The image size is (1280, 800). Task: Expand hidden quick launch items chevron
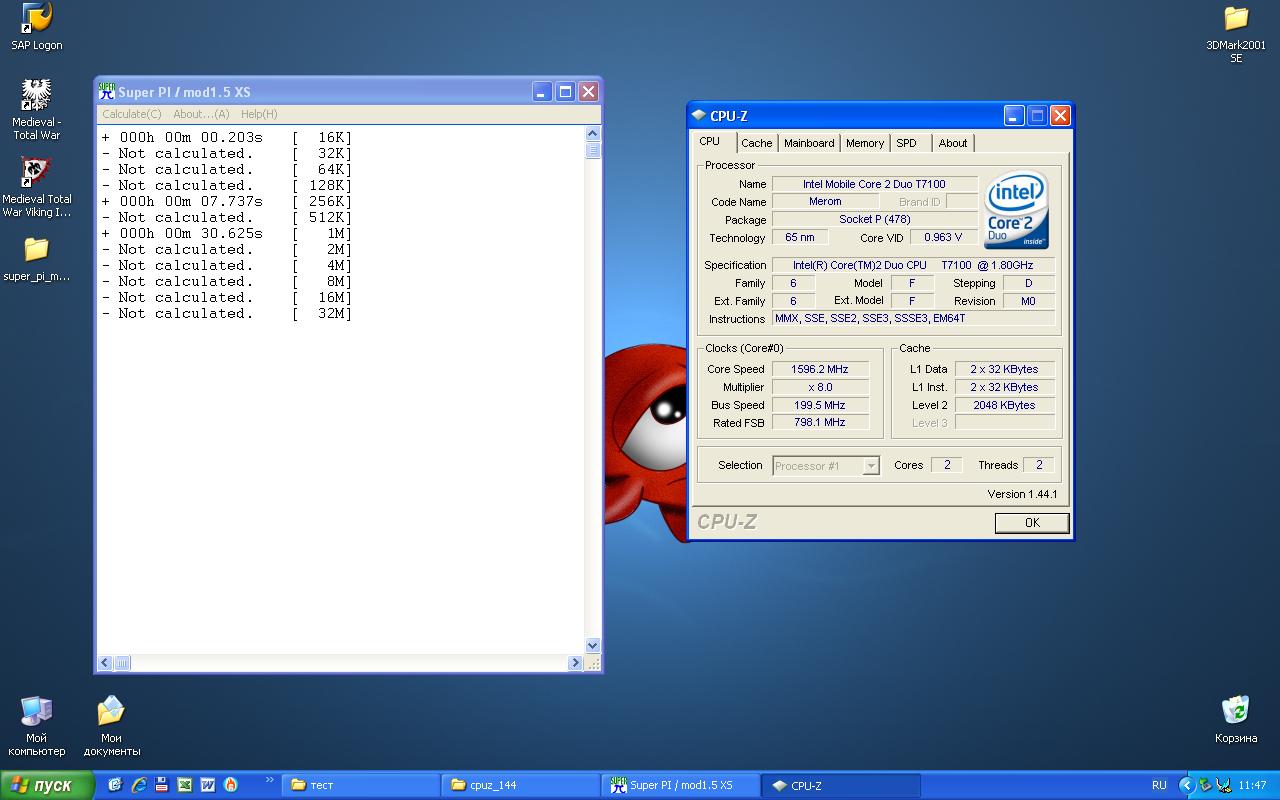[269, 781]
